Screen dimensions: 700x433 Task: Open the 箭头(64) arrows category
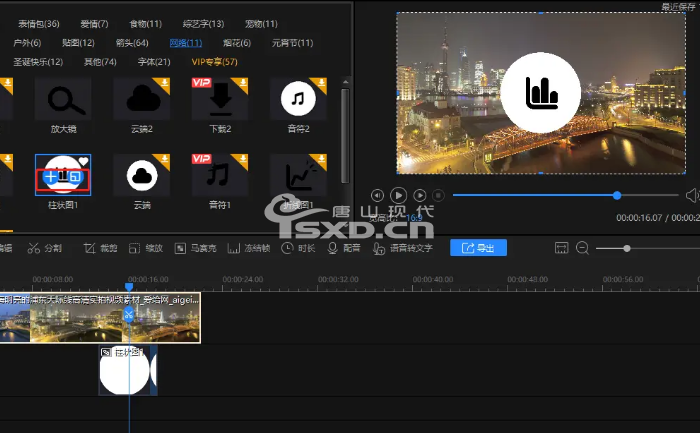click(x=132, y=43)
